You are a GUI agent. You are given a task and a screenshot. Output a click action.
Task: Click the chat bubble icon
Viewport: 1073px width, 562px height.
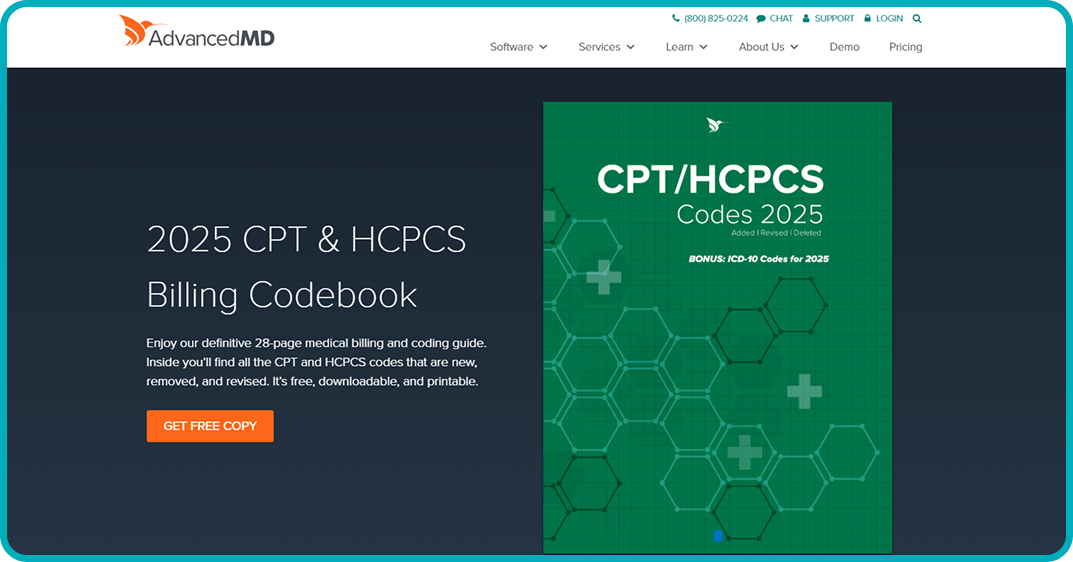coord(760,18)
